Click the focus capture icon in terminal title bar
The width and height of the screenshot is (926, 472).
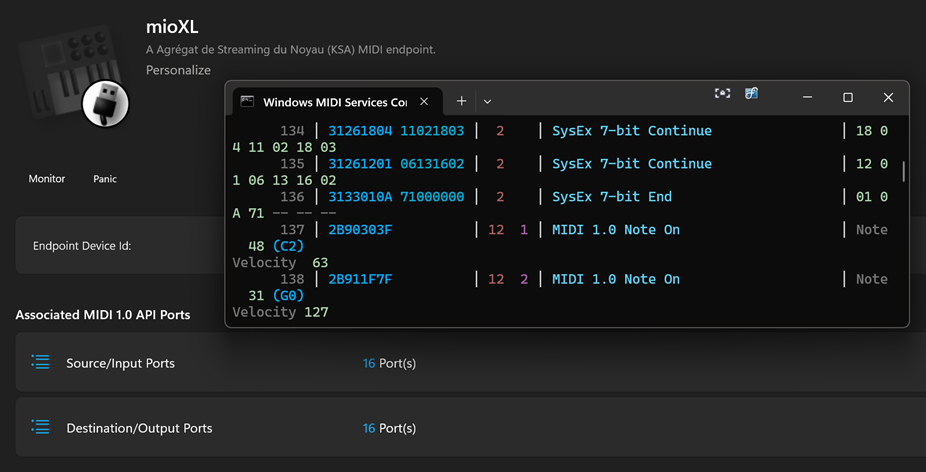coord(722,94)
